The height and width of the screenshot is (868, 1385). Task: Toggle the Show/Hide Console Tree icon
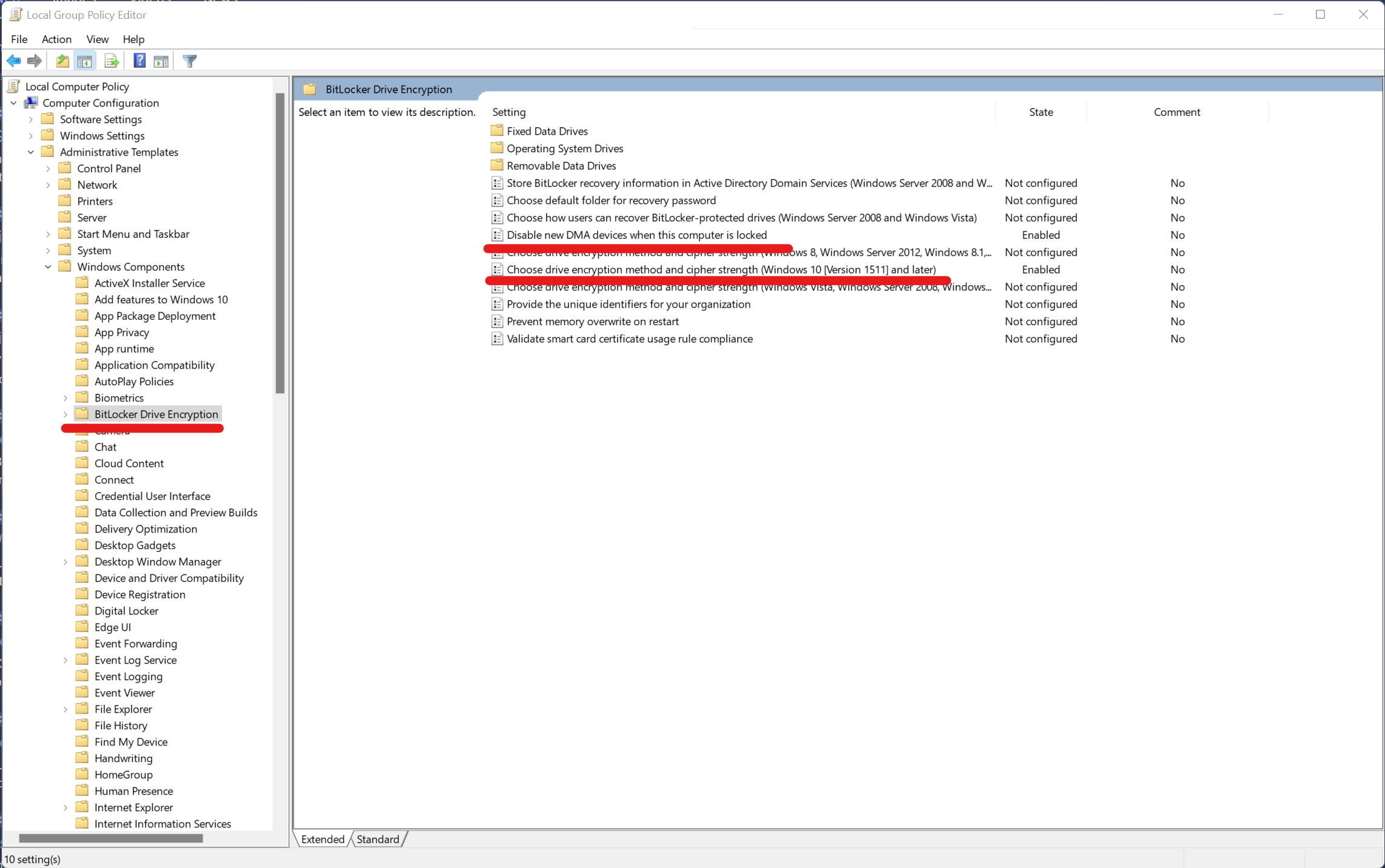click(x=84, y=61)
